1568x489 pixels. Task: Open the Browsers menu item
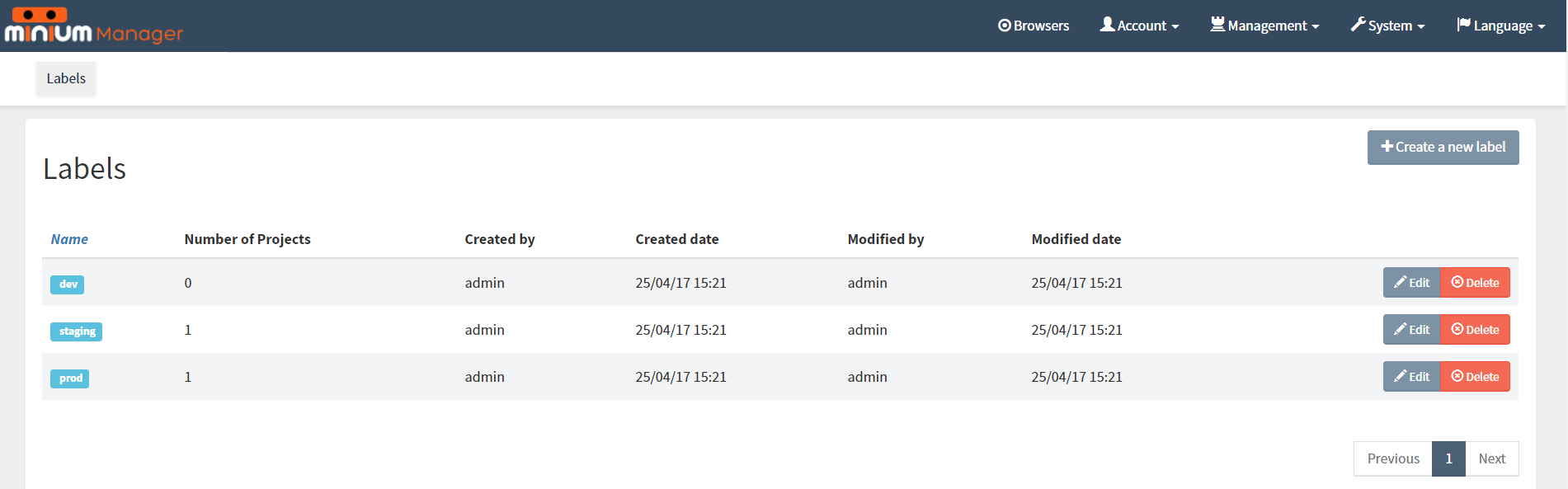[1034, 26]
